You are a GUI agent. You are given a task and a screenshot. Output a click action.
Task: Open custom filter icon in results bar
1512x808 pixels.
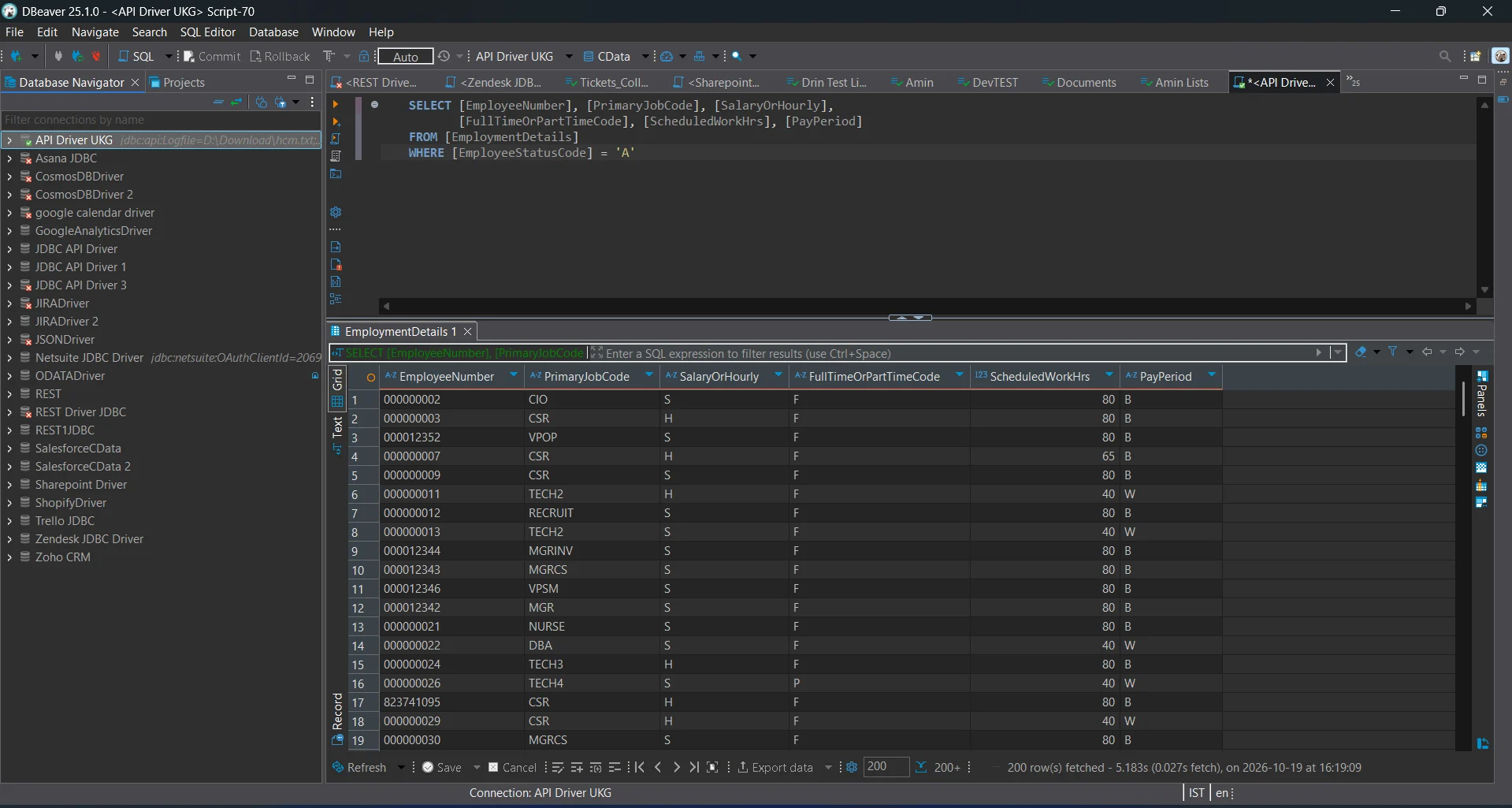[x=1393, y=352]
